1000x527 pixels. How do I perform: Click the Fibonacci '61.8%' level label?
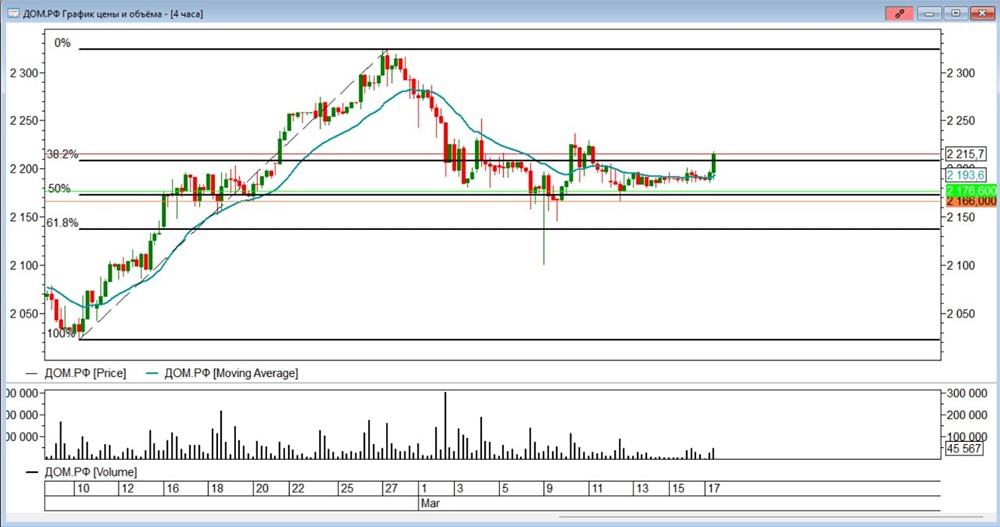(62, 223)
